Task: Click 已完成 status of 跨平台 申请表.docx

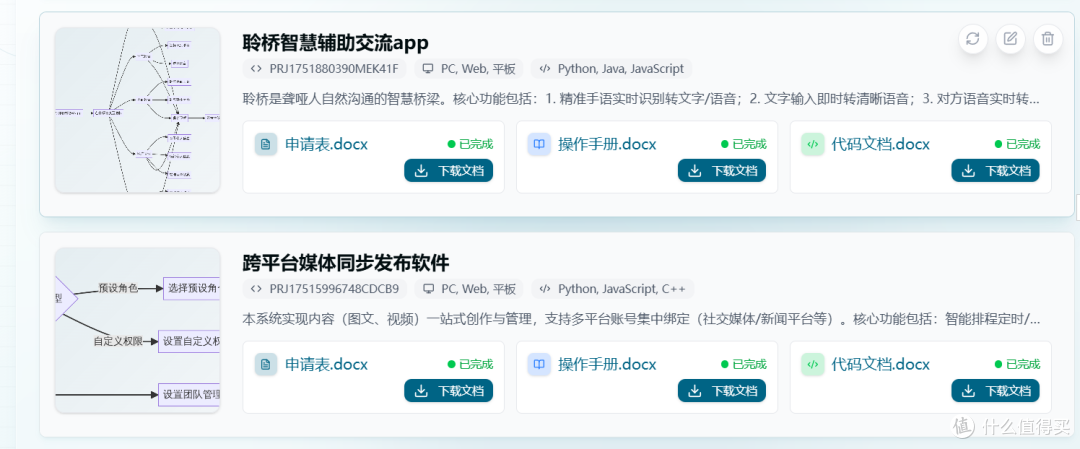Action: point(470,364)
